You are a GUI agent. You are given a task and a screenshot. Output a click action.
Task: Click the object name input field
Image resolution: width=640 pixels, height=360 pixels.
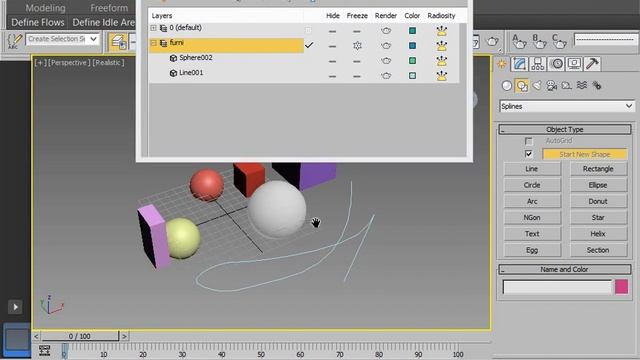coord(557,287)
